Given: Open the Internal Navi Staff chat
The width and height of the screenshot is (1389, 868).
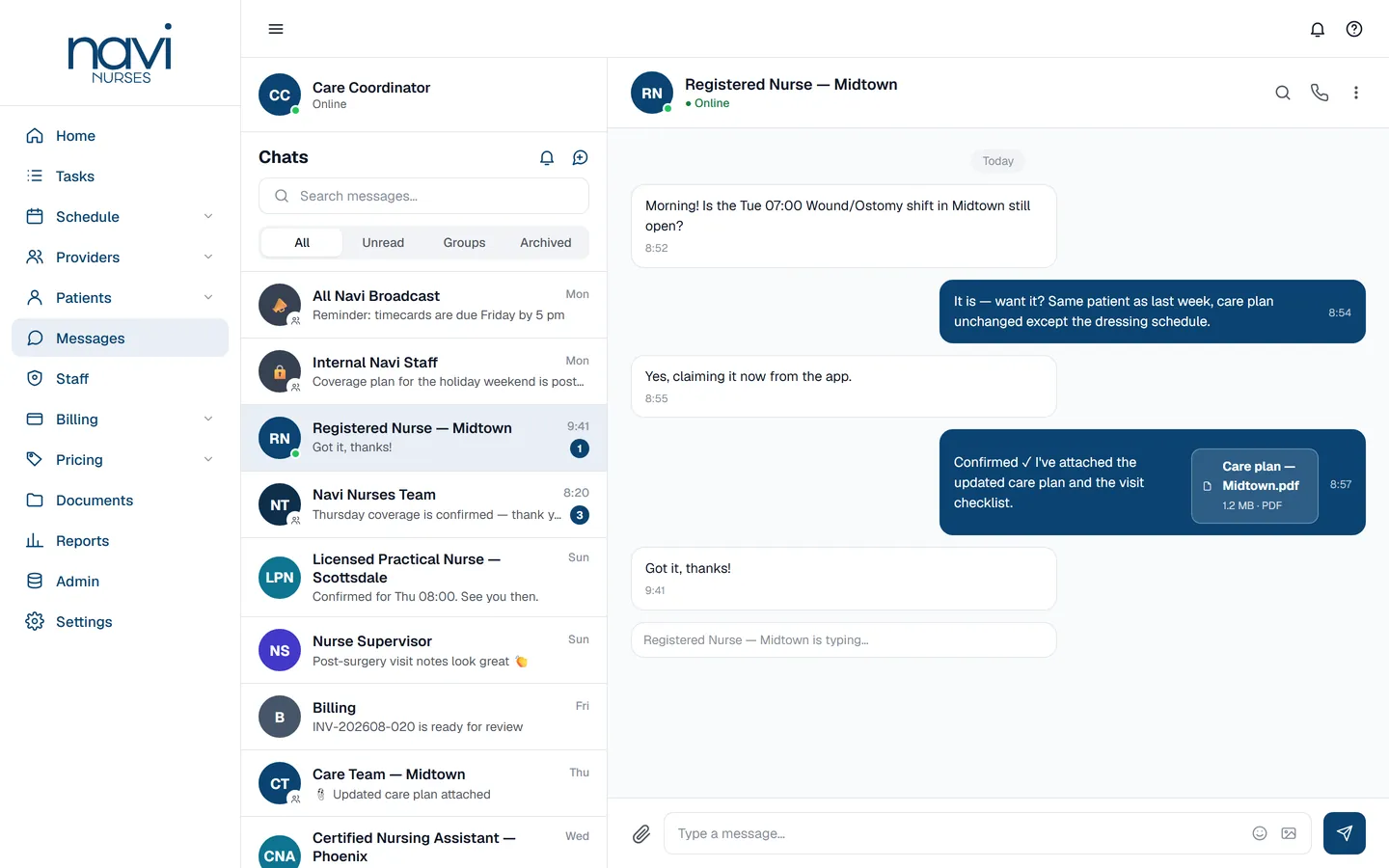Looking at the screenshot, I should (x=423, y=371).
